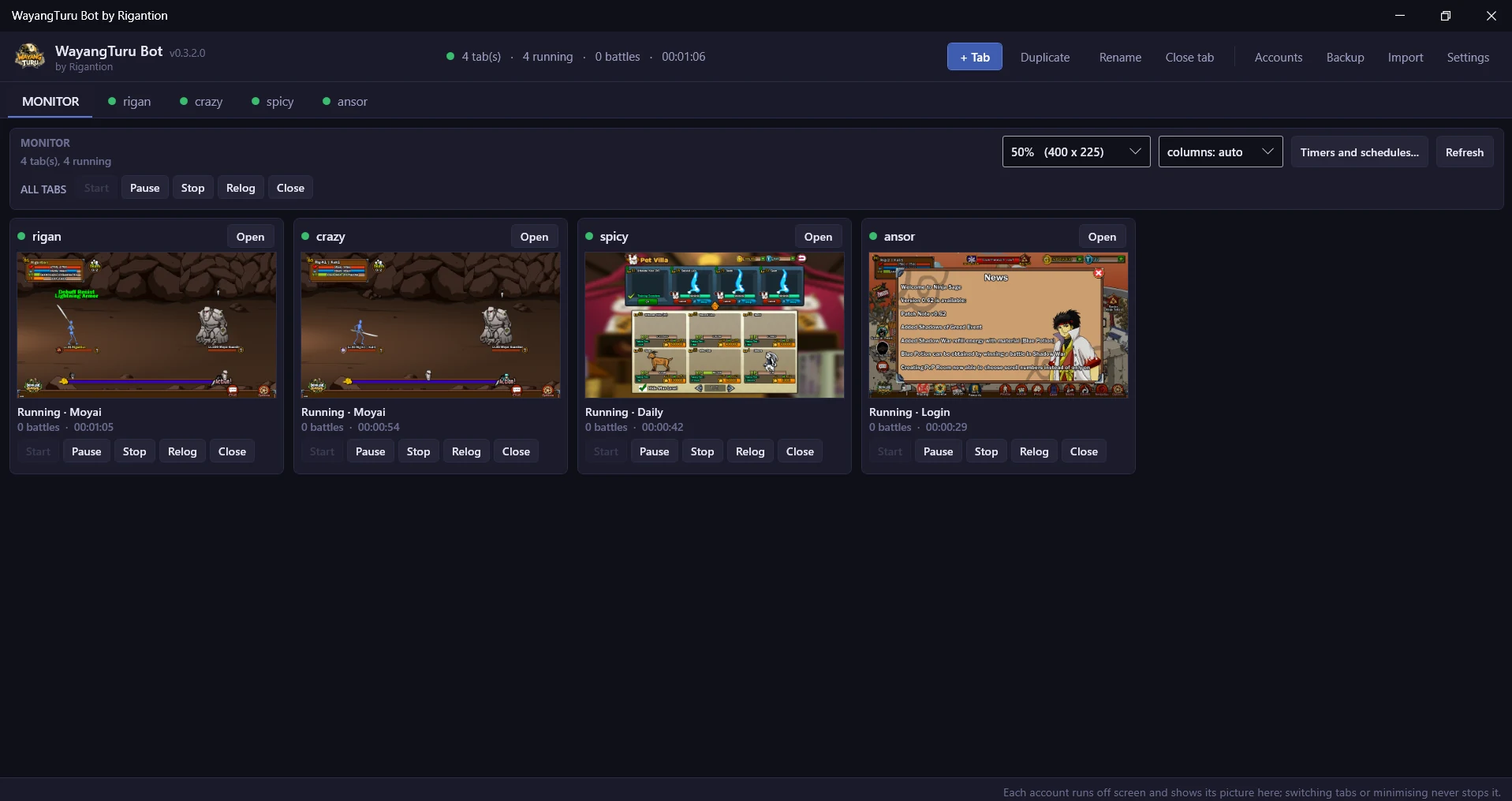The height and width of the screenshot is (801, 1512).
Task: Switch to the MONITOR tab
Action: click(x=50, y=101)
